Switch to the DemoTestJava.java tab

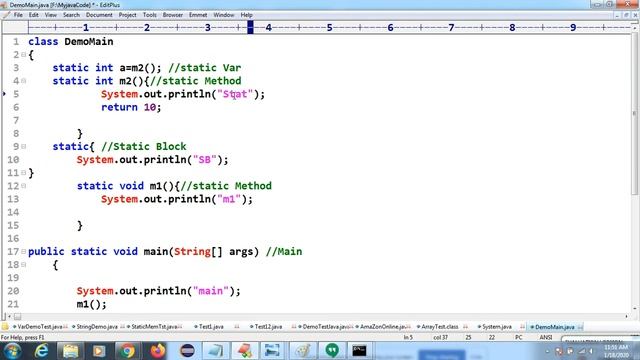point(325,327)
